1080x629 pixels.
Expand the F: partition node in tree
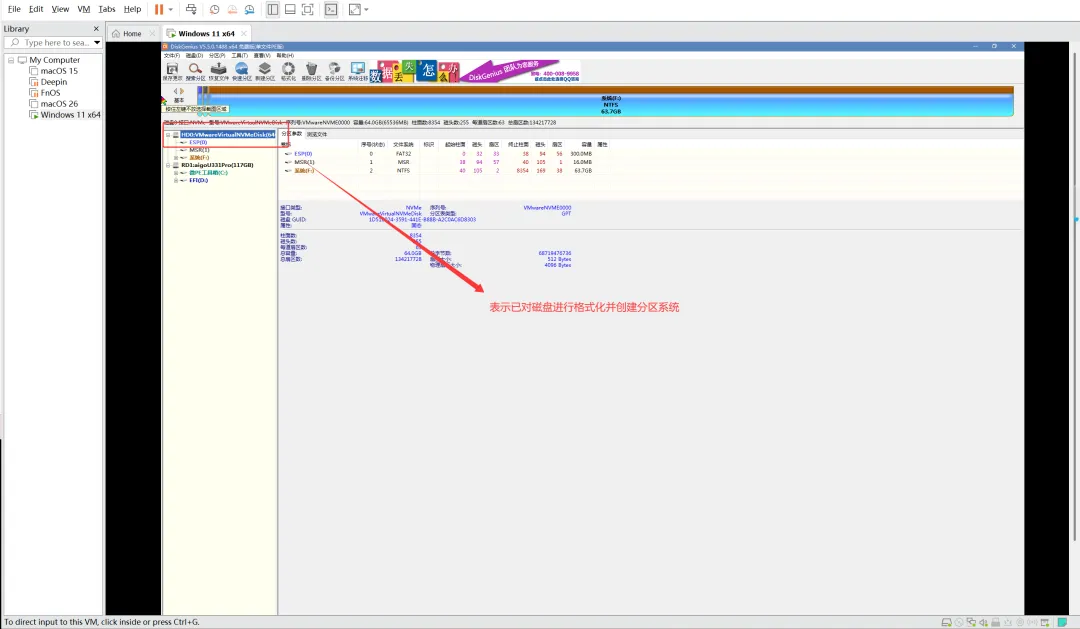pos(176,158)
